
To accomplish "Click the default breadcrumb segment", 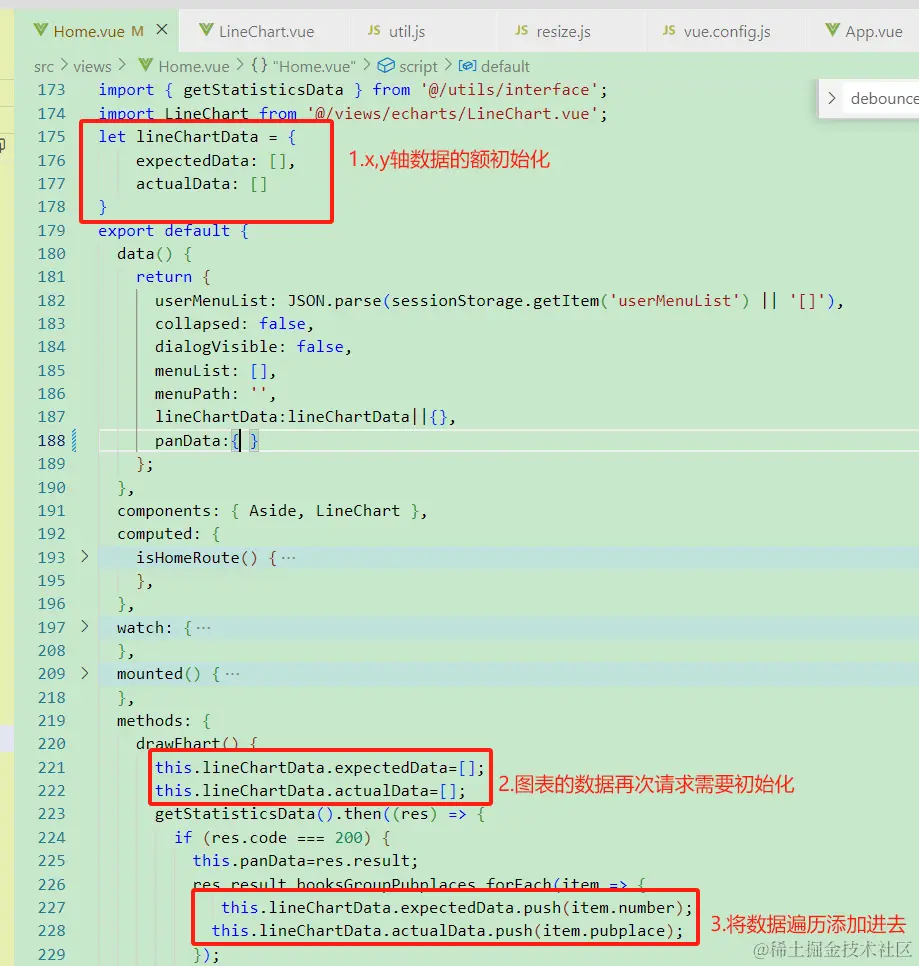I will [505, 67].
